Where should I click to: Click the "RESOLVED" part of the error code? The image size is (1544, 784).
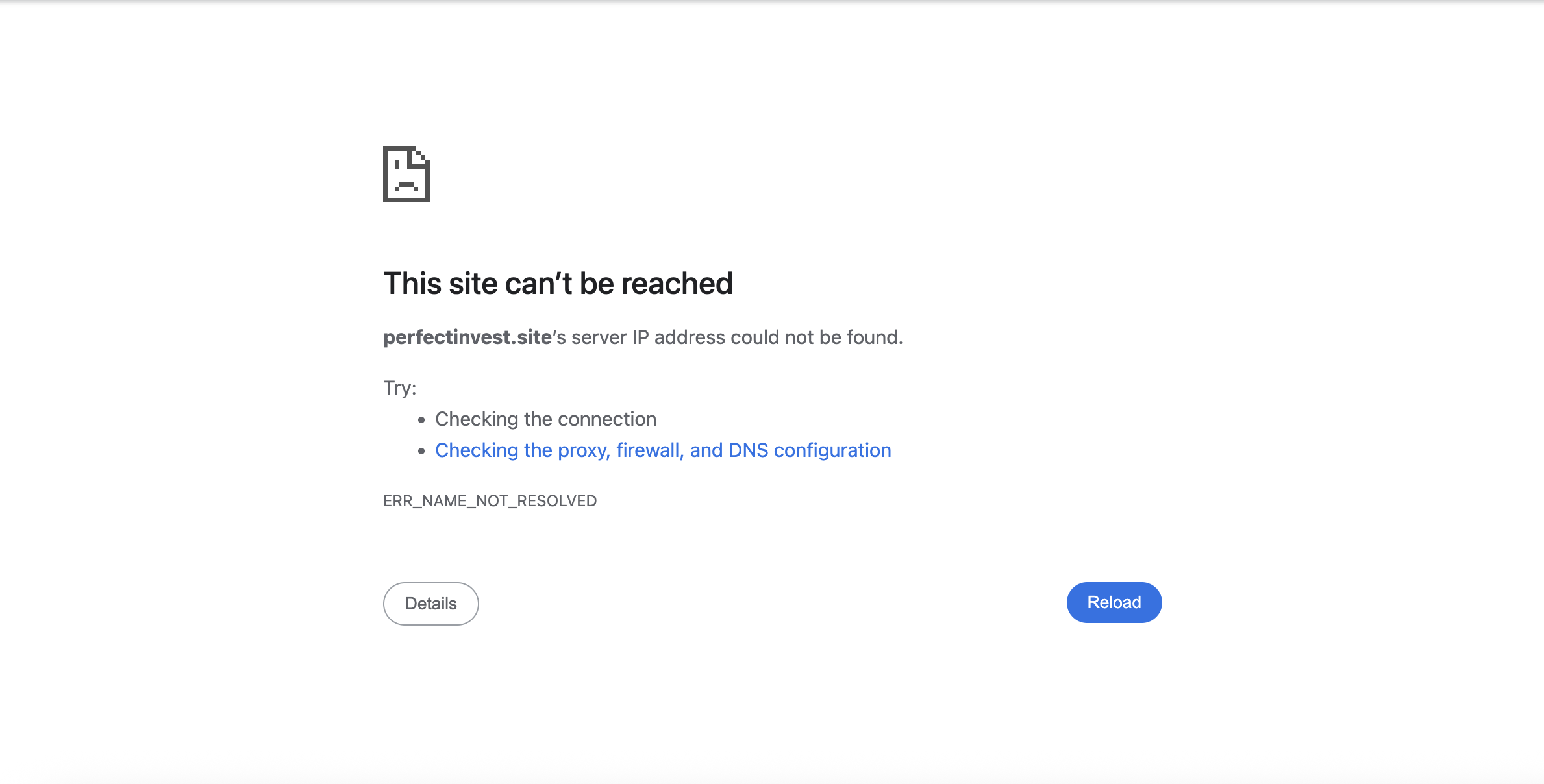[x=556, y=501]
